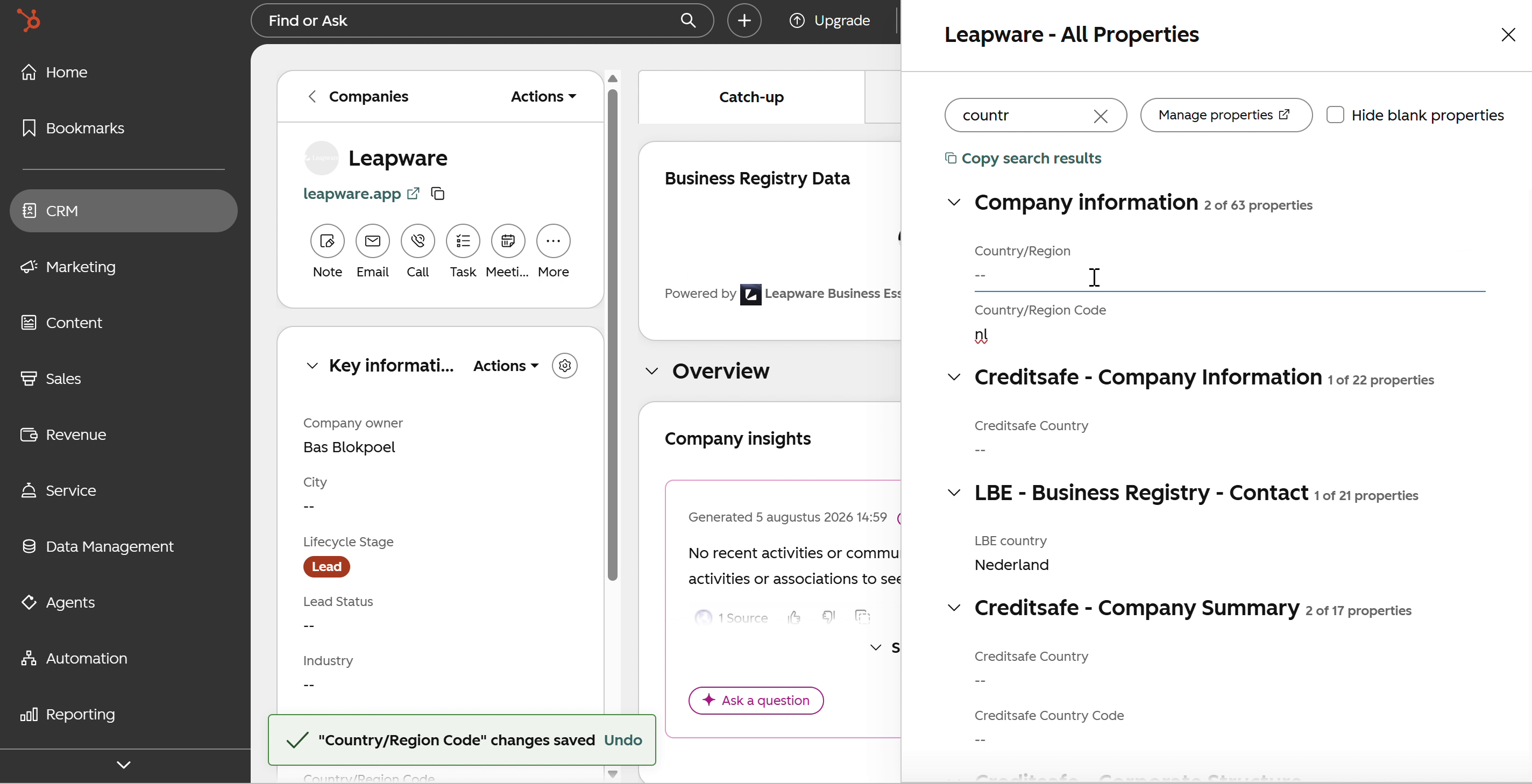This screenshot has width=1532, height=784.
Task: Copy the leapware.app domain icon
Action: point(438,194)
